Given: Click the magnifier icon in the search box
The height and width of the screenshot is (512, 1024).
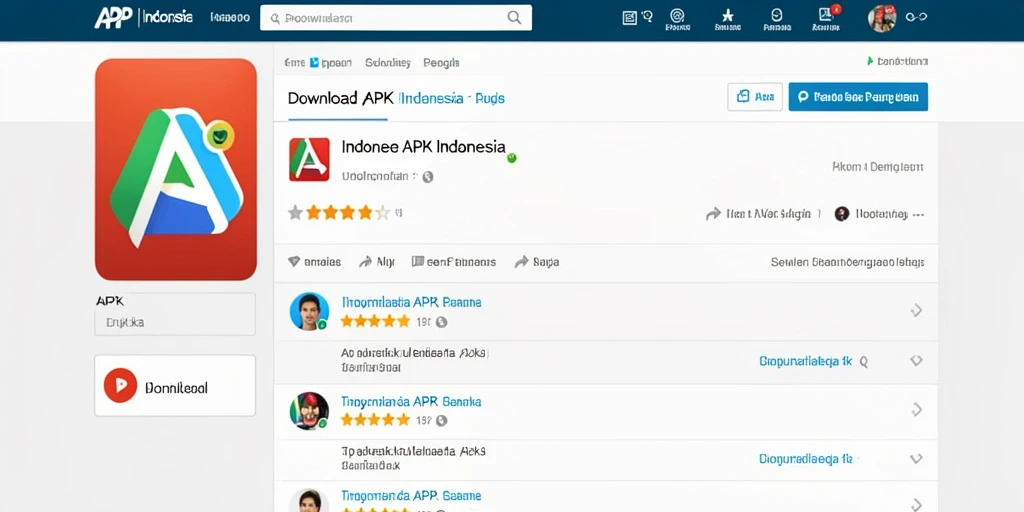Looking at the screenshot, I should tap(515, 18).
